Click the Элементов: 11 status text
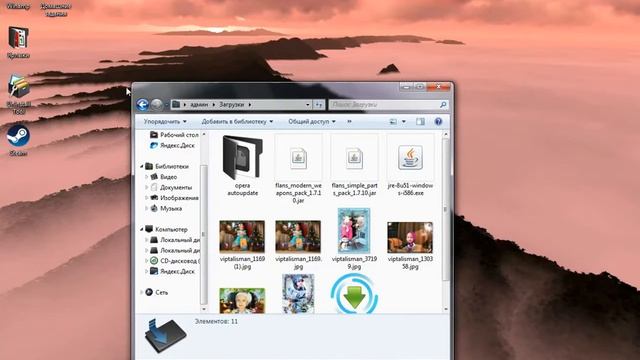This screenshot has height=360, width=640. click(x=216, y=322)
